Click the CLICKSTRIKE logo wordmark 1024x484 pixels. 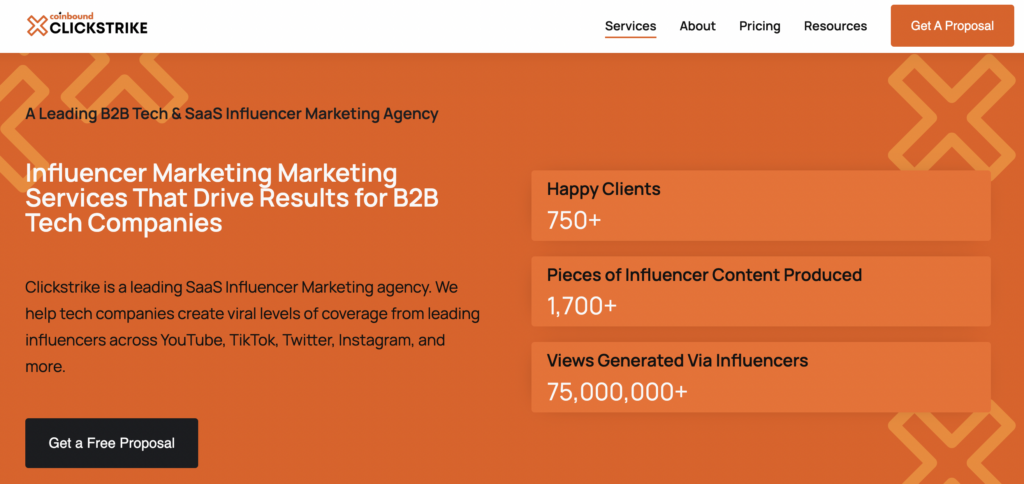pyautogui.click(x=99, y=29)
